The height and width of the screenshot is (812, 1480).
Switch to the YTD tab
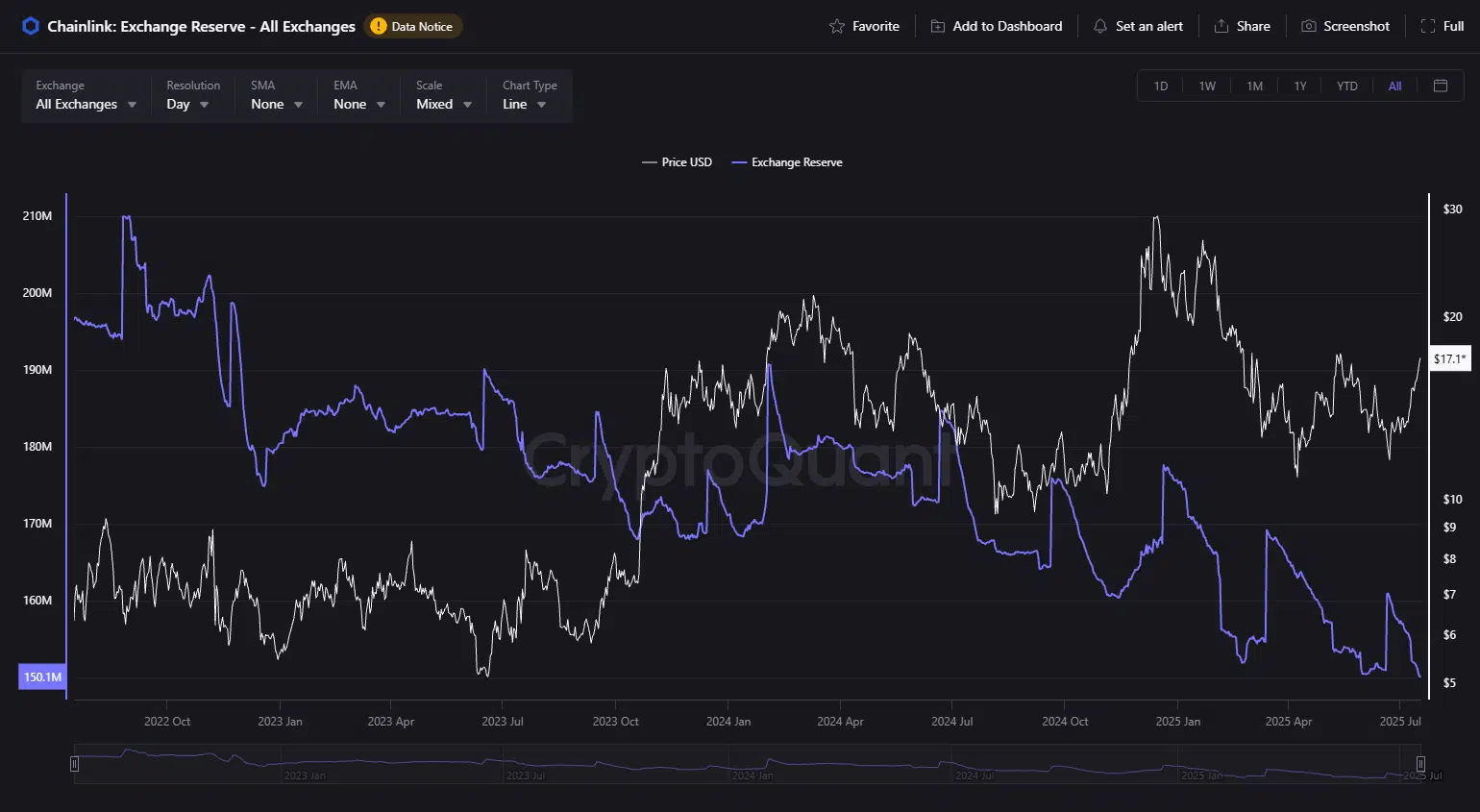click(x=1346, y=86)
